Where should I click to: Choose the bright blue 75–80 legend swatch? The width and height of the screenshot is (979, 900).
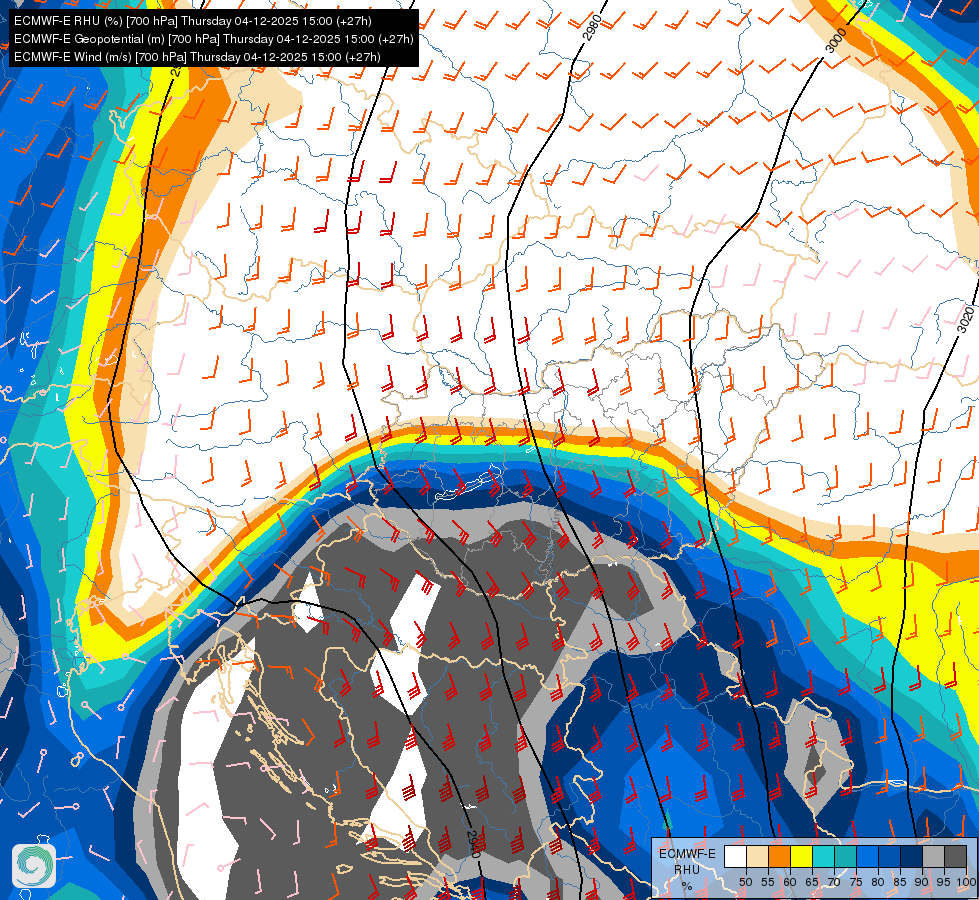[x=867, y=856]
